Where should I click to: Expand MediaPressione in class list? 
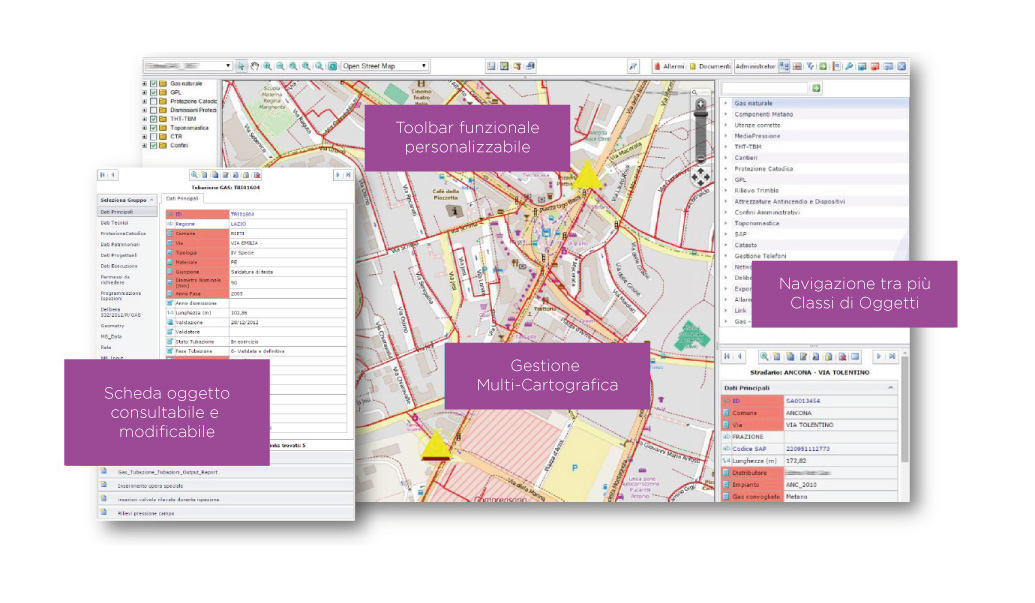click(x=726, y=136)
